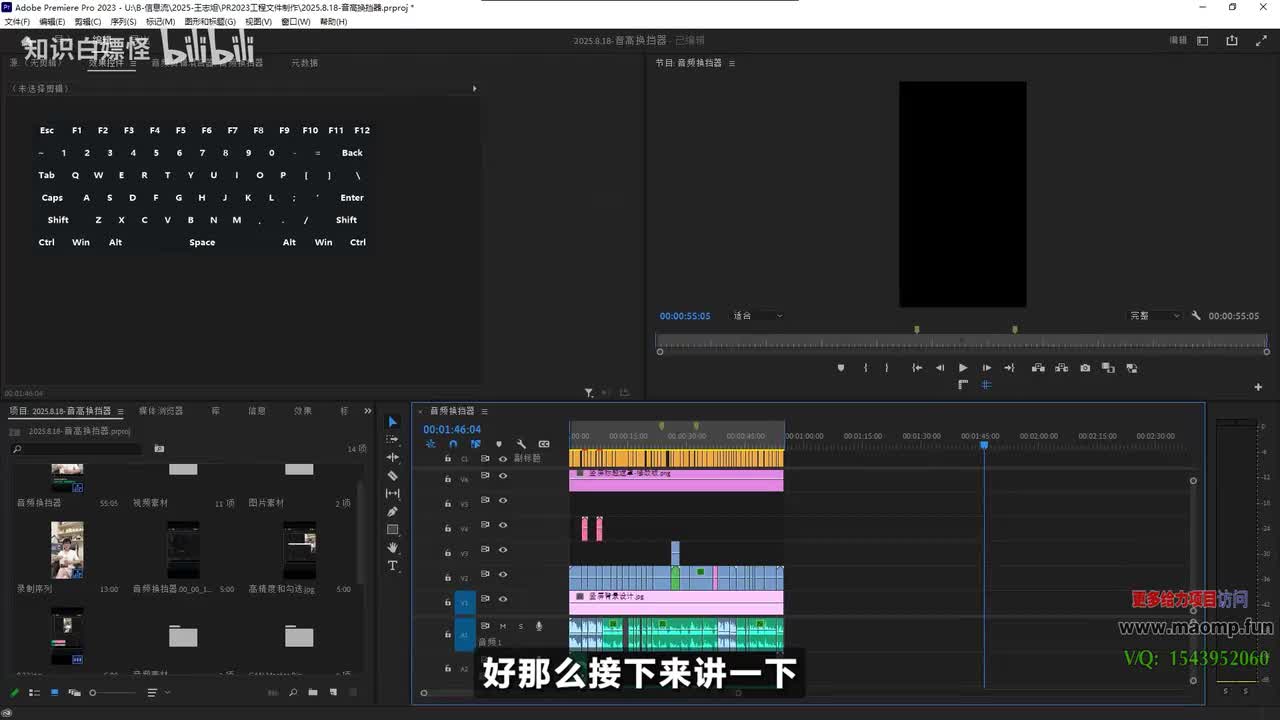Play the program monitor

(963, 368)
